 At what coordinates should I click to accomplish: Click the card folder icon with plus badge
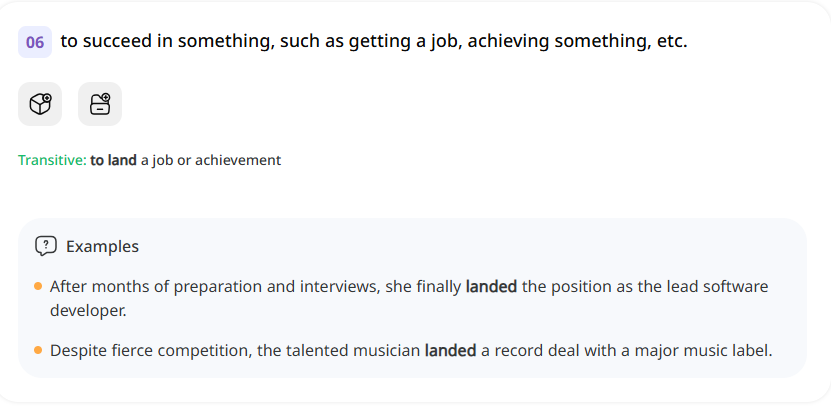point(100,104)
